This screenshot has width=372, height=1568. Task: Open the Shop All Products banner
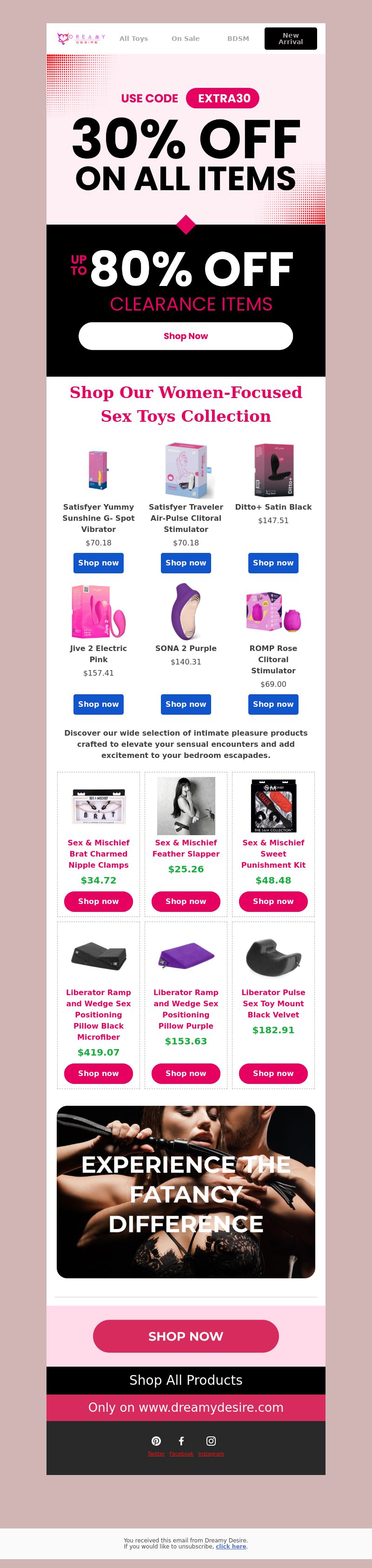[186, 1380]
